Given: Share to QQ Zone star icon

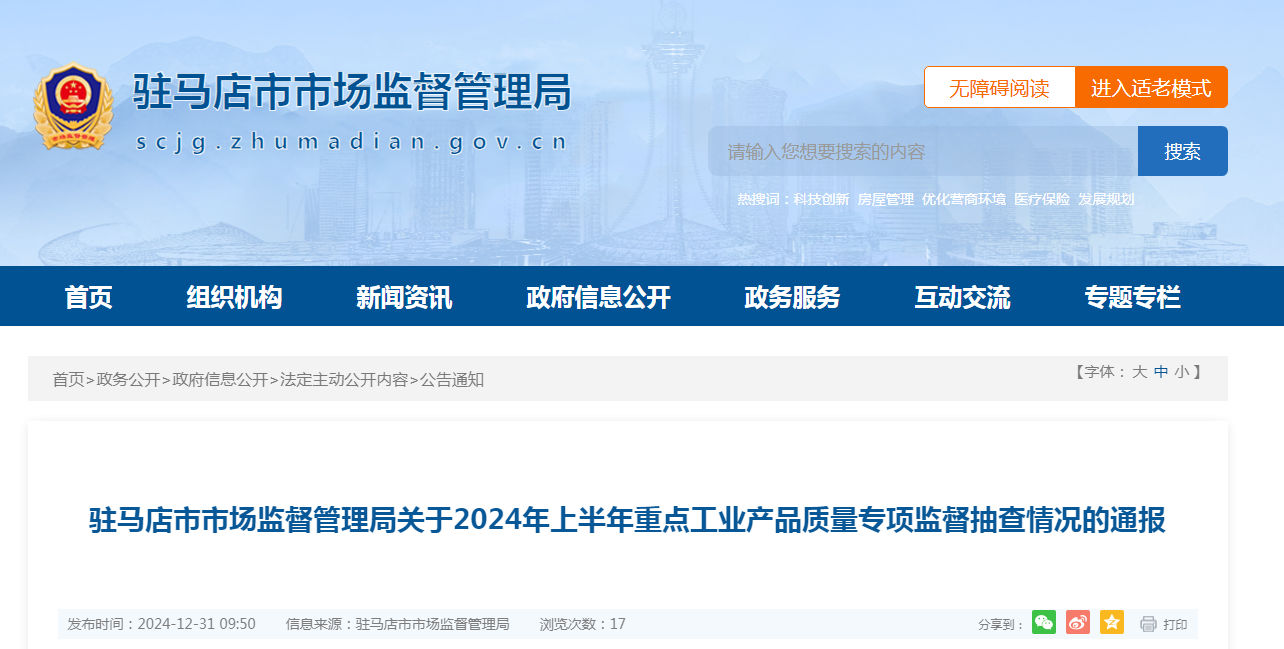Looking at the screenshot, I should coord(1112,622).
